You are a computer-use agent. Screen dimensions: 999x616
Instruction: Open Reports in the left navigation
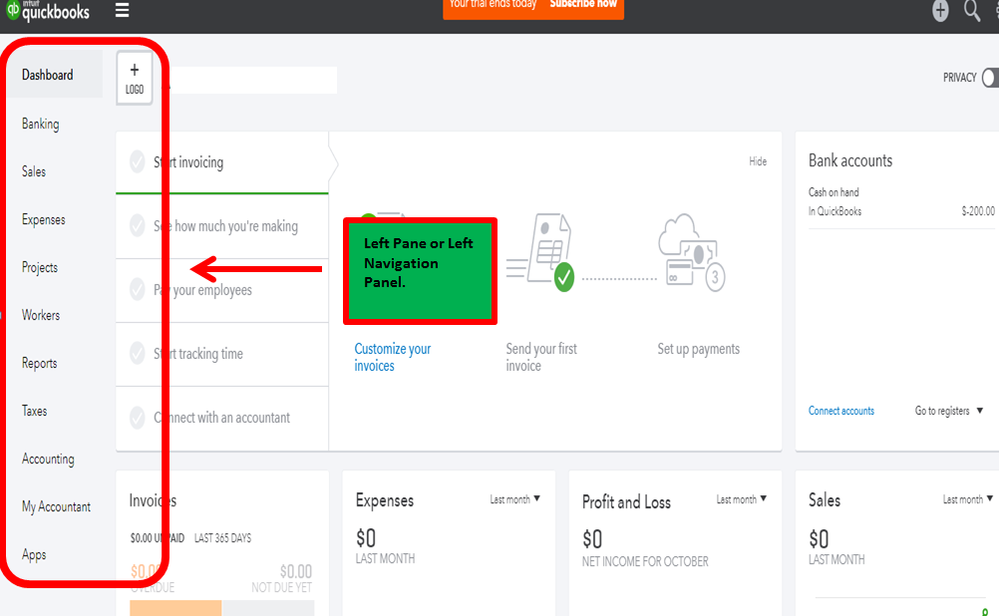[40, 363]
